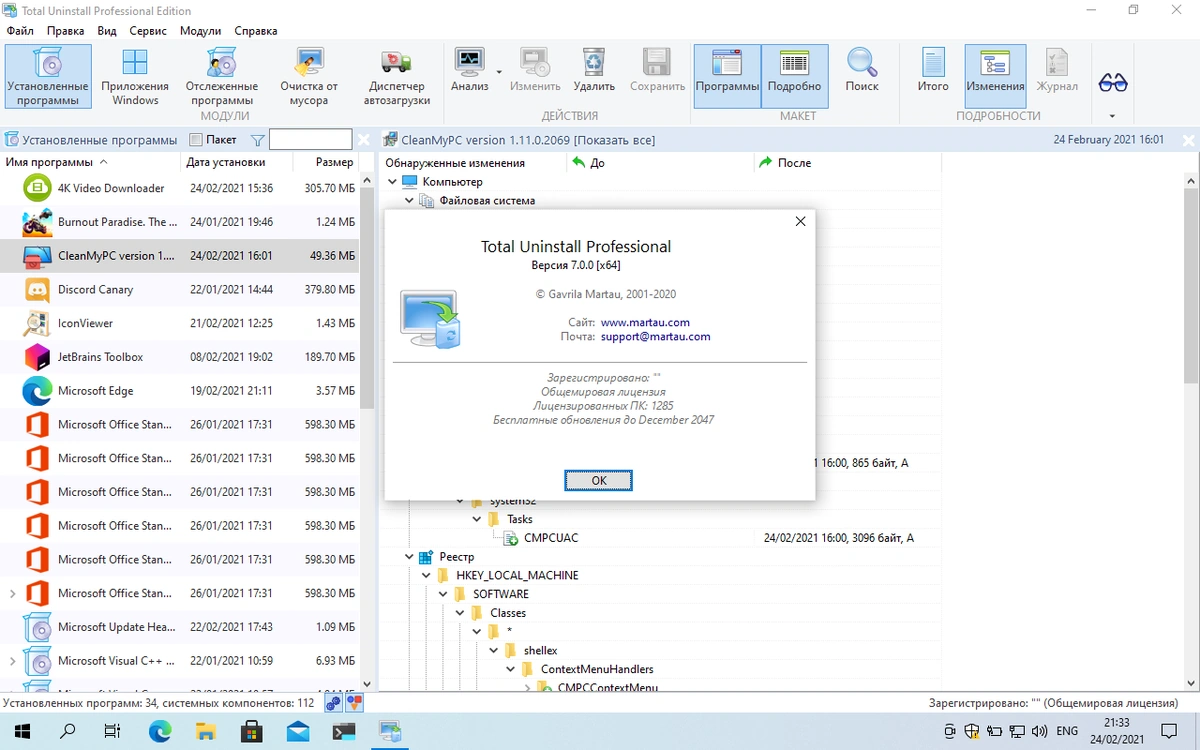Open the Windows Applications module (Приложения Windows)
Viewport: 1200px width, 750px height.
pos(135,78)
